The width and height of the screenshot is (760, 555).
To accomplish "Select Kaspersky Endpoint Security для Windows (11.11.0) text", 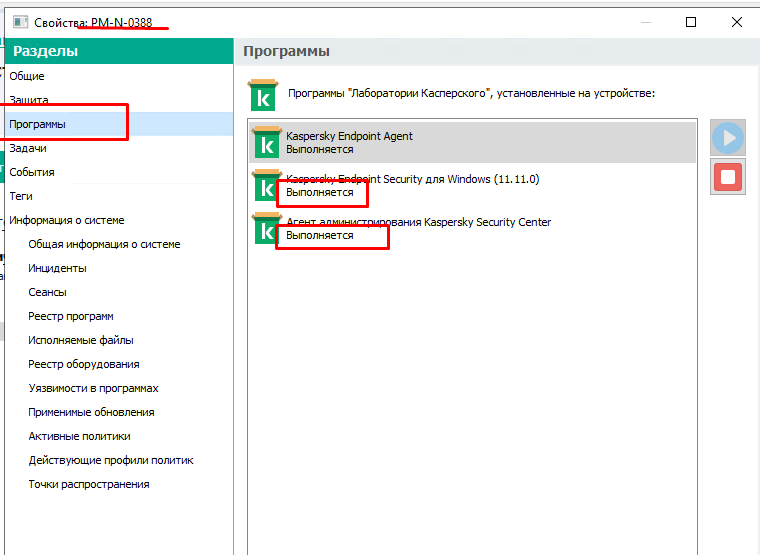I will click(412, 179).
